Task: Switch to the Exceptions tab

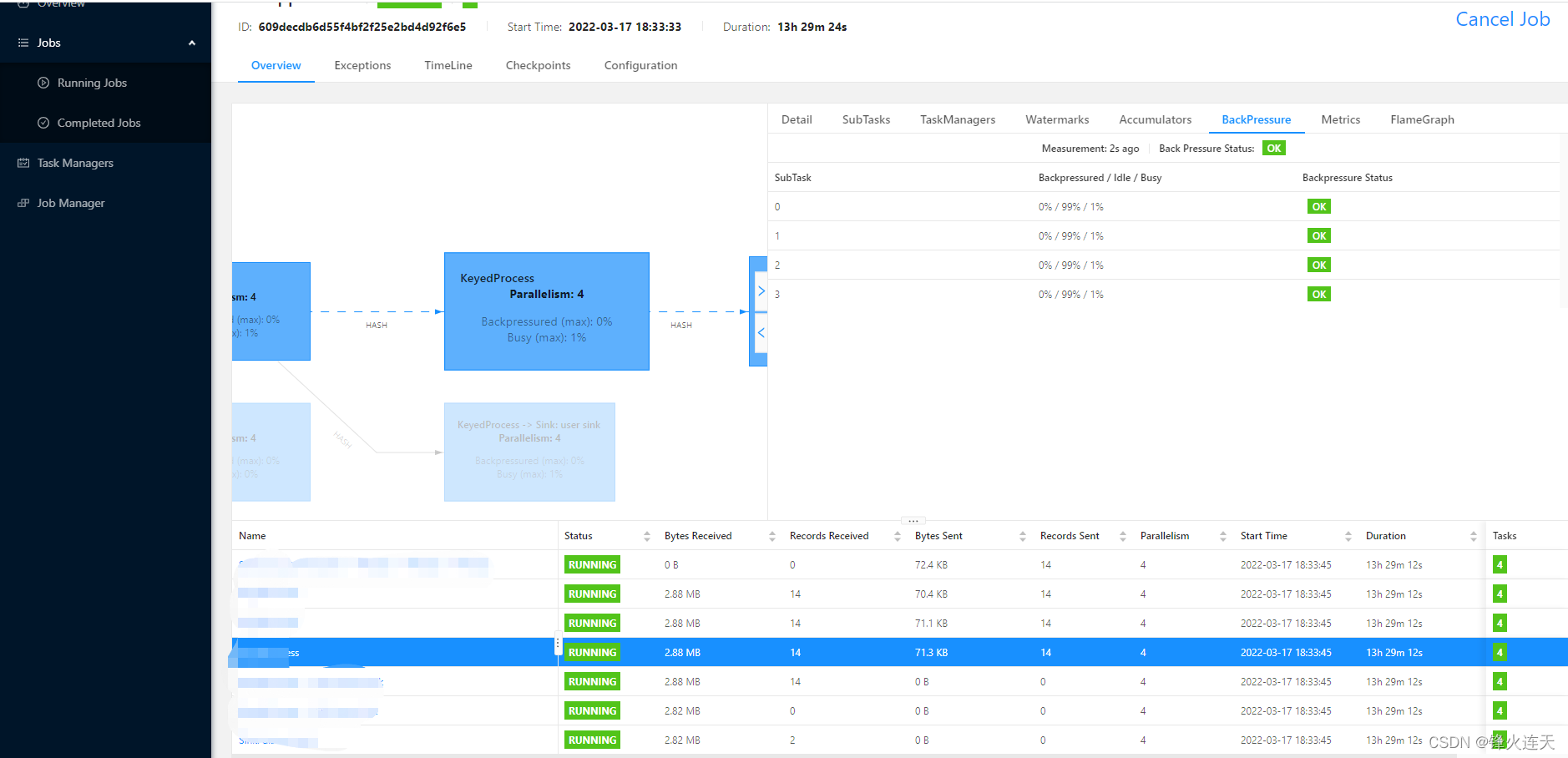Action: click(x=362, y=65)
